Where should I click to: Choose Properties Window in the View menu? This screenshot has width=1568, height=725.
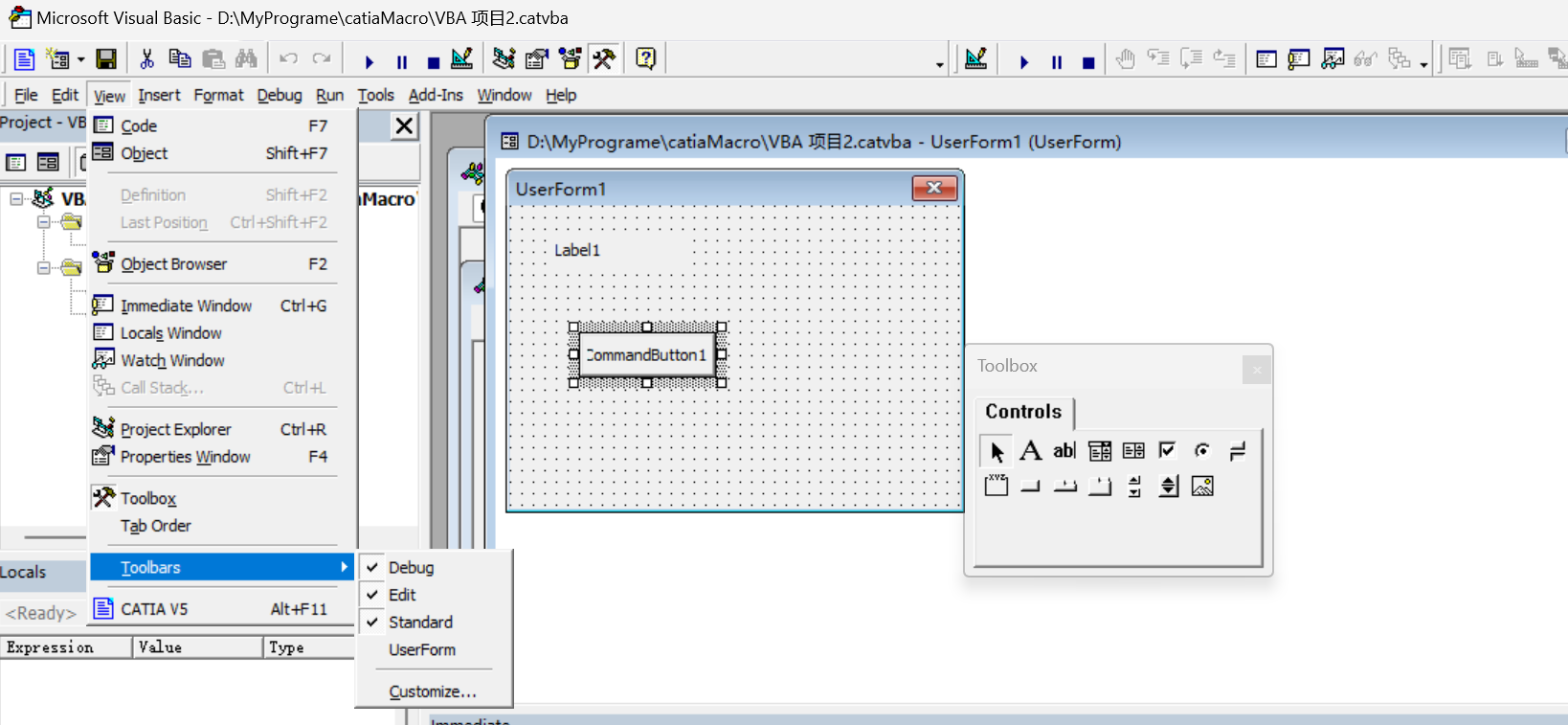222,457
